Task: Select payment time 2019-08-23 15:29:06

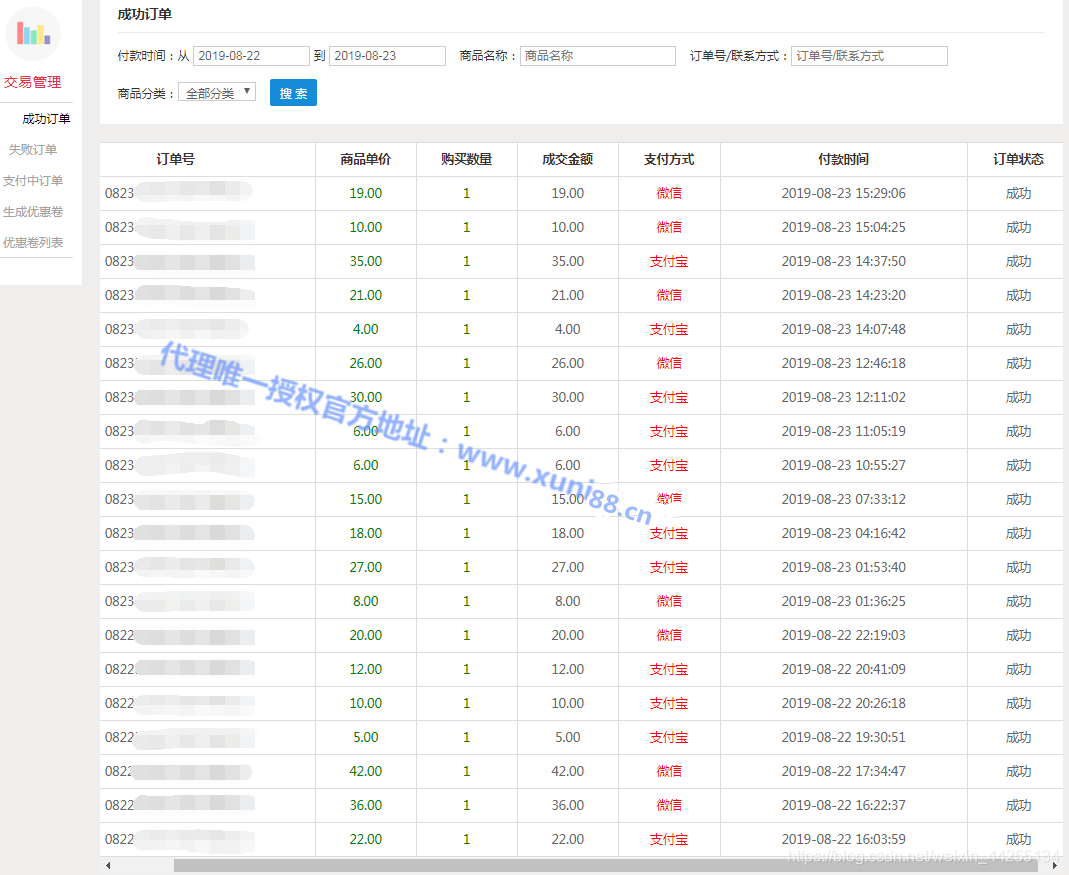Action: [x=843, y=193]
